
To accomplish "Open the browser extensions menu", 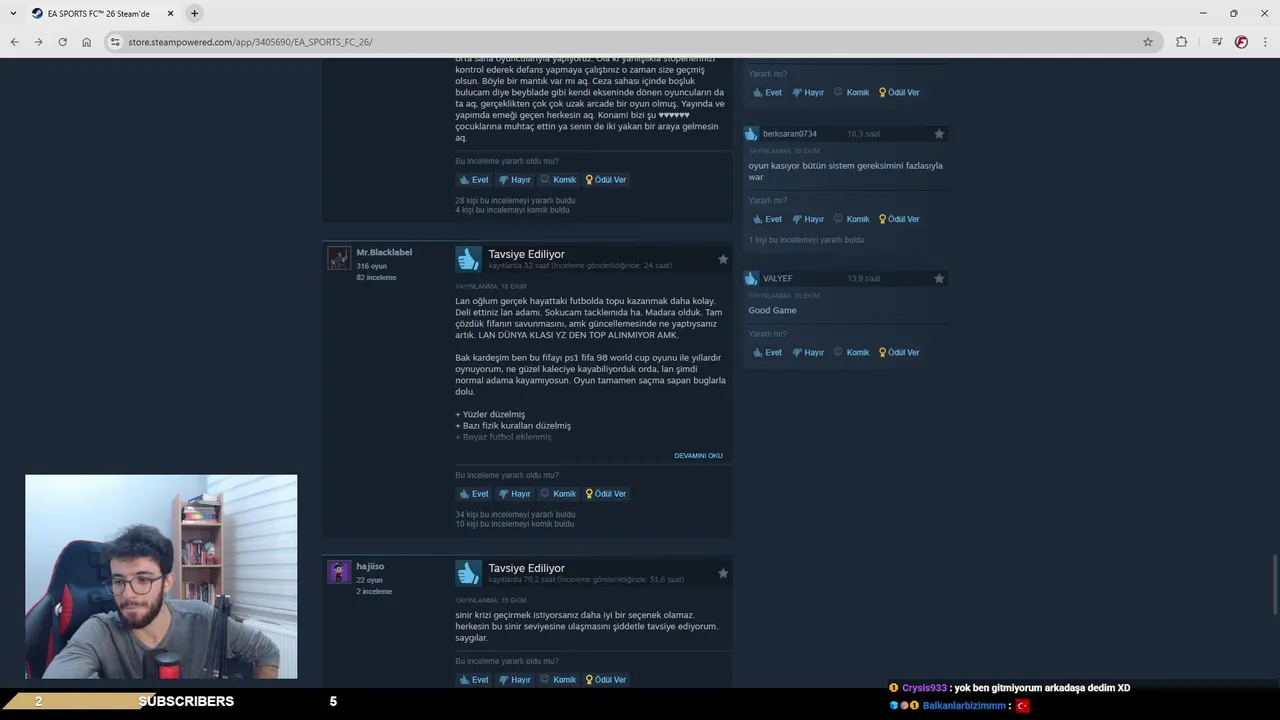I will [1182, 42].
